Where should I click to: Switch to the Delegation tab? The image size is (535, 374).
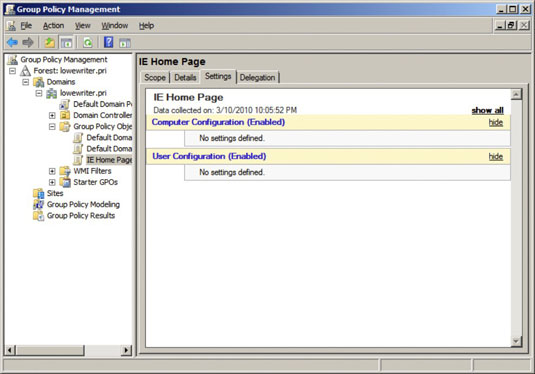click(257, 77)
